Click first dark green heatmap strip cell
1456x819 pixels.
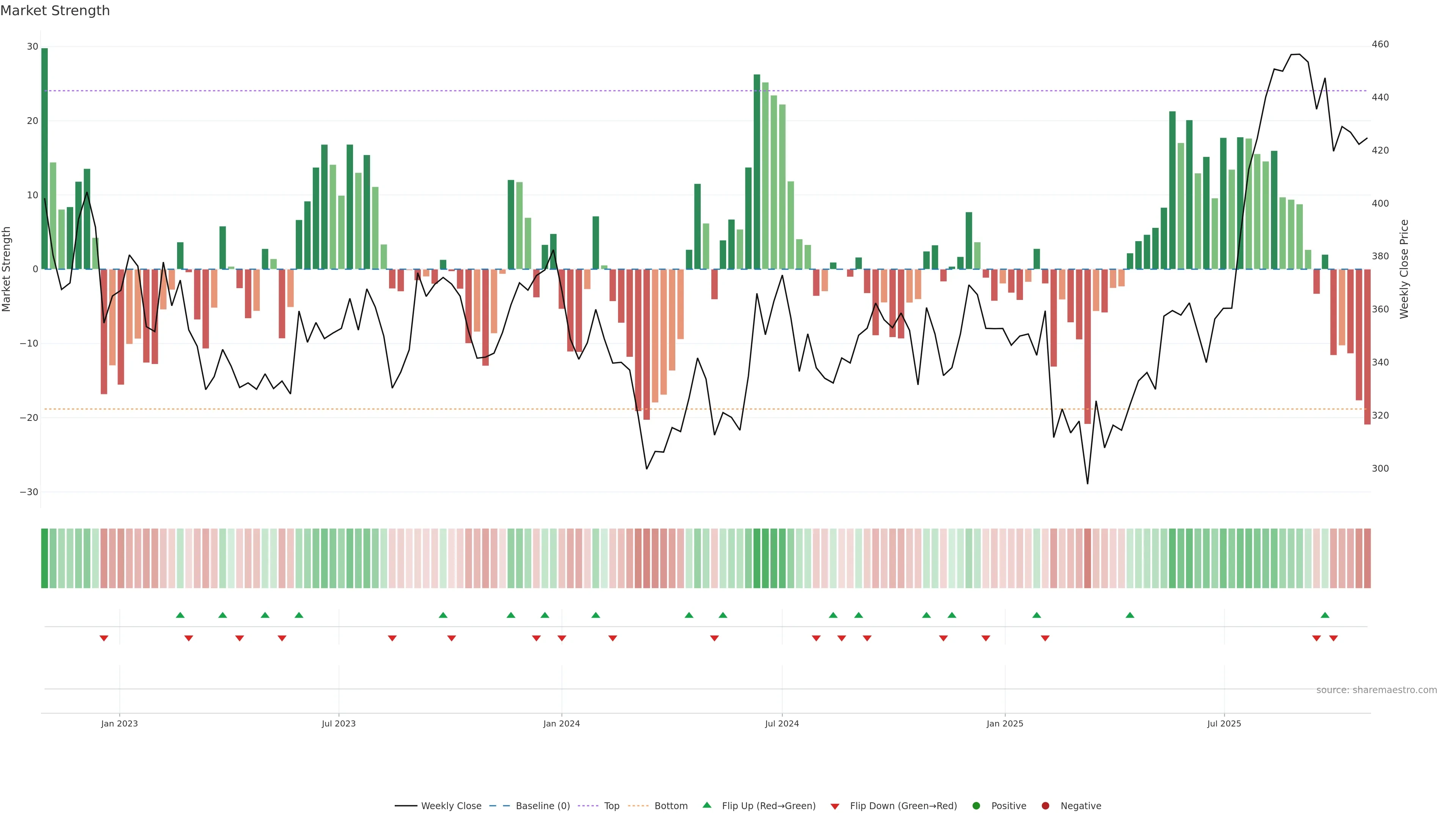[45, 559]
